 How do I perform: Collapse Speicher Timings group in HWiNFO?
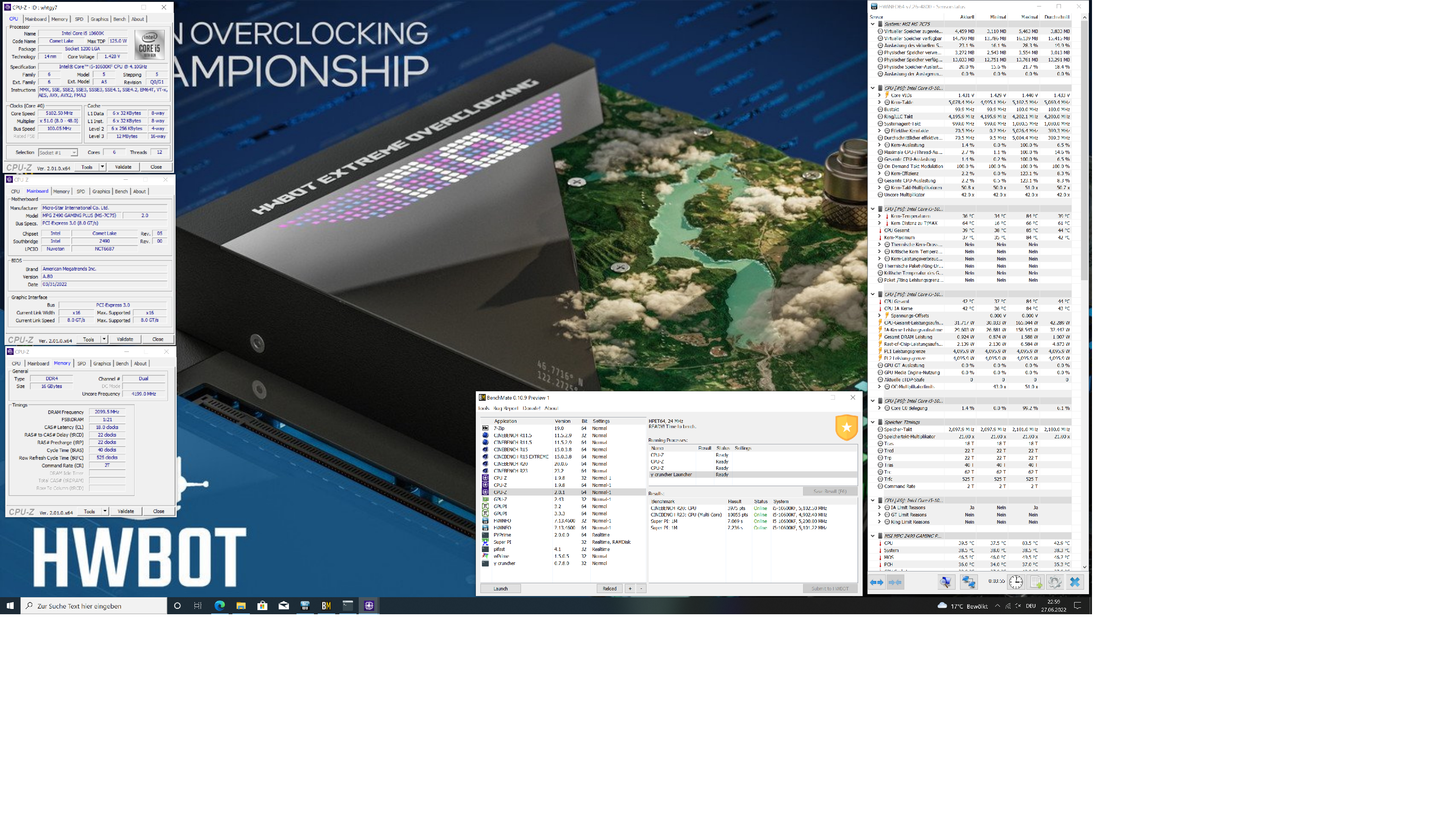873,422
